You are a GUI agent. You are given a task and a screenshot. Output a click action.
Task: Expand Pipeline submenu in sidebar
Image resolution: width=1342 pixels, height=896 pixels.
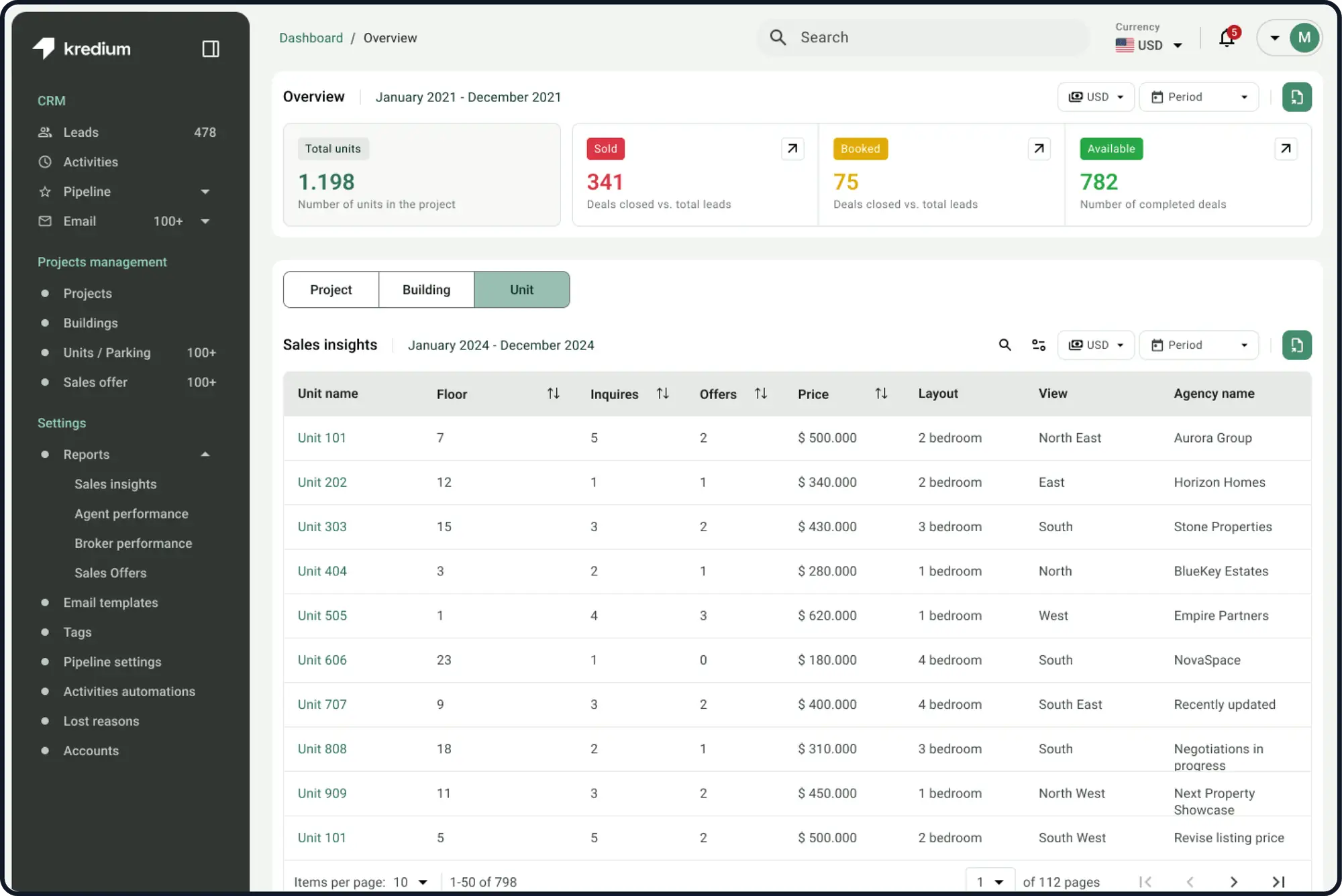[x=205, y=192]
